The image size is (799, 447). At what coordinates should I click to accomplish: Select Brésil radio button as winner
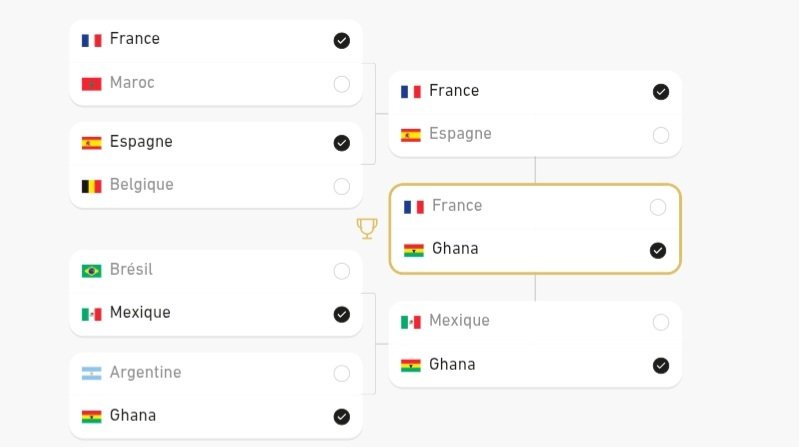[342, 271]
